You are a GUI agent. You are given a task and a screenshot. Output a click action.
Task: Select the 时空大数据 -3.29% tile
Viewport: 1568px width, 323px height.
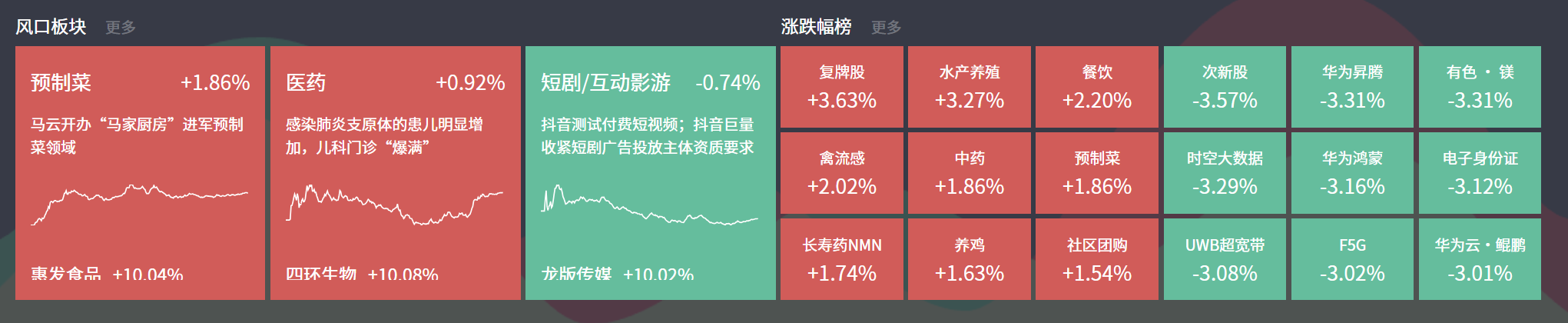tap(1225, 173)
